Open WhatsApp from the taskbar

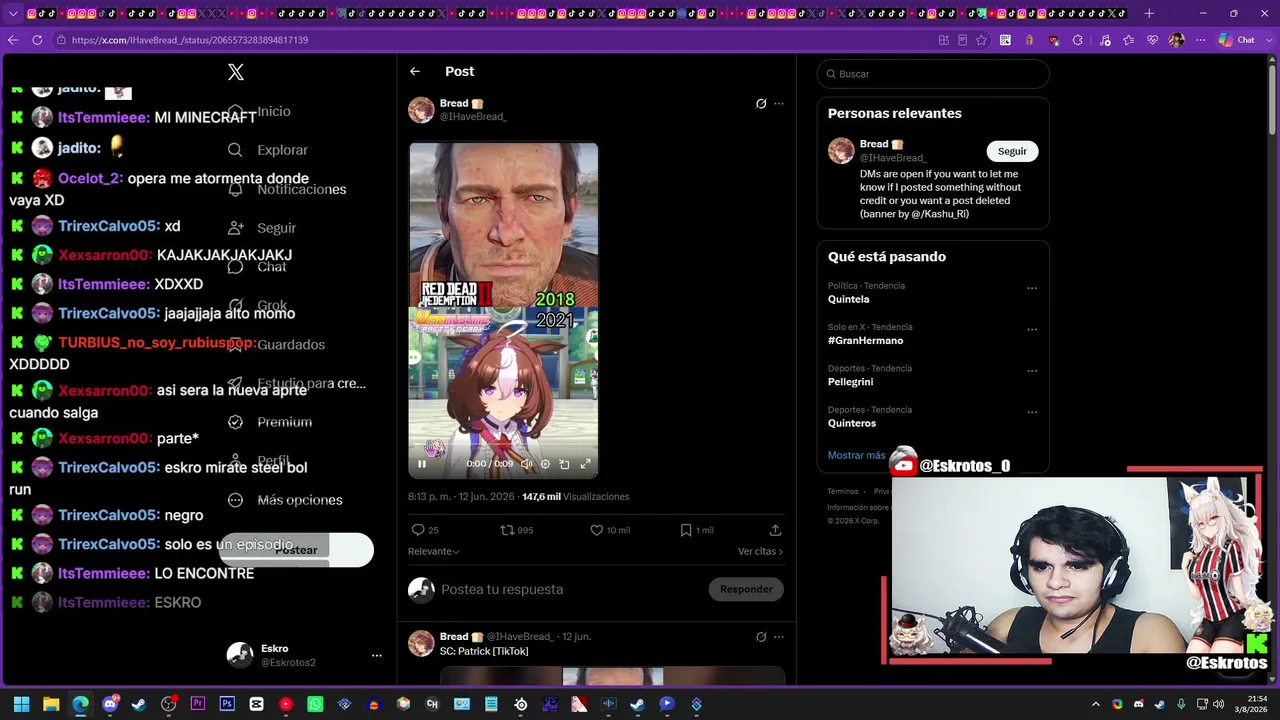tap(315, 704)
